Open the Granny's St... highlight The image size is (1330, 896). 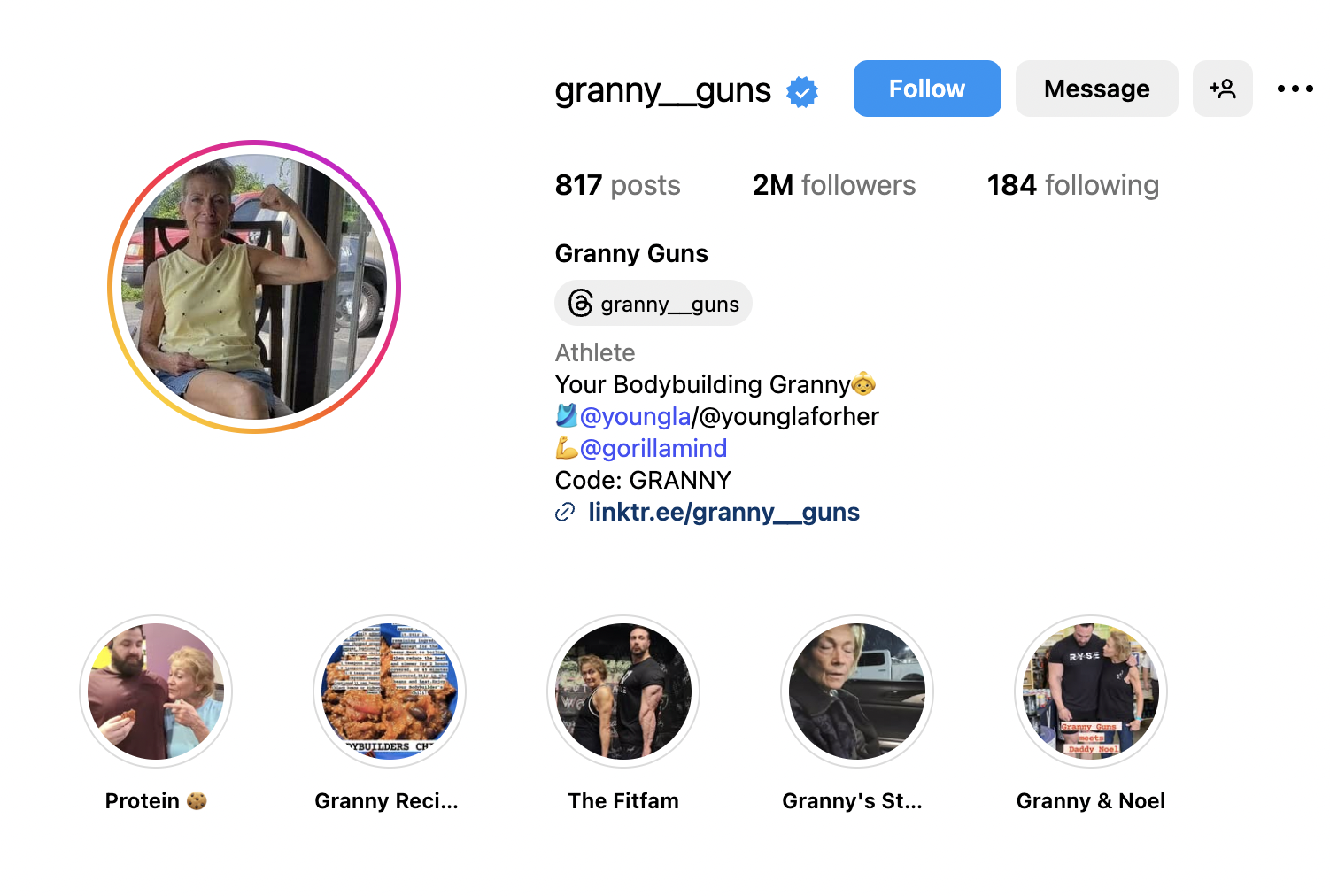tap(857, 691)
